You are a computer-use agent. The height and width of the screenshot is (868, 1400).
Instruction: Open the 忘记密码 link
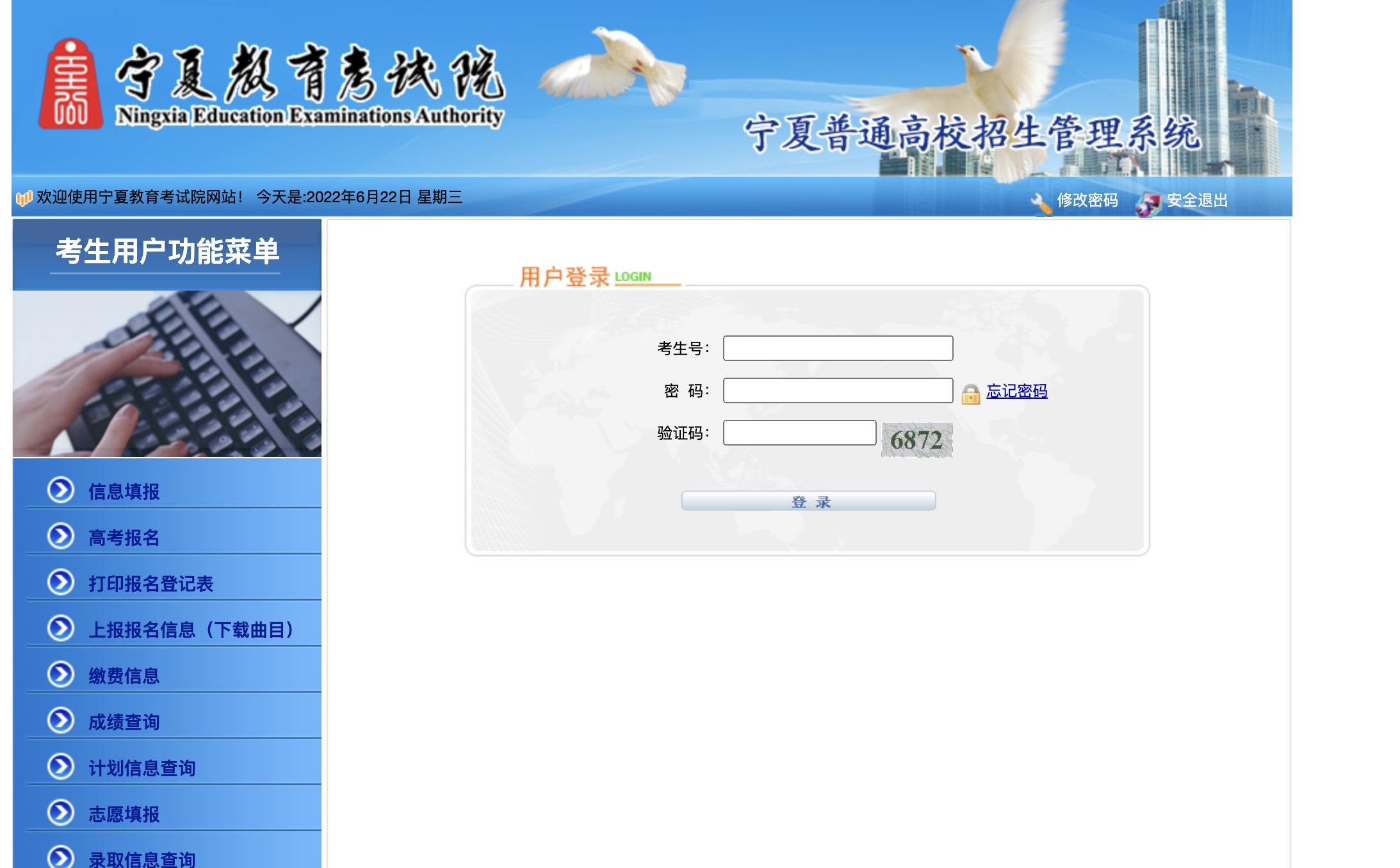click(1018, 391)
